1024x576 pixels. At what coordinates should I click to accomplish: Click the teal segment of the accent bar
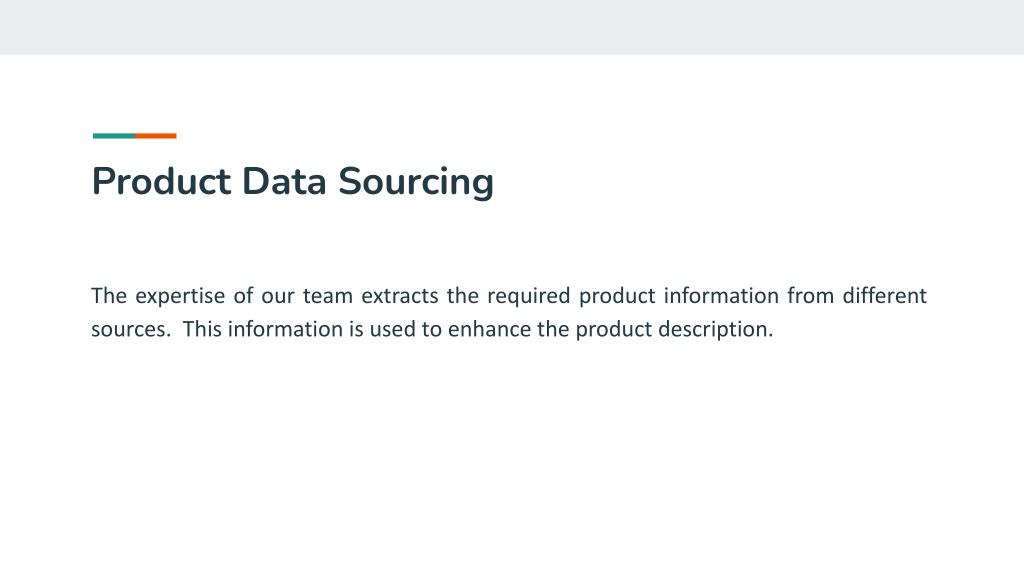coord(114,136)
